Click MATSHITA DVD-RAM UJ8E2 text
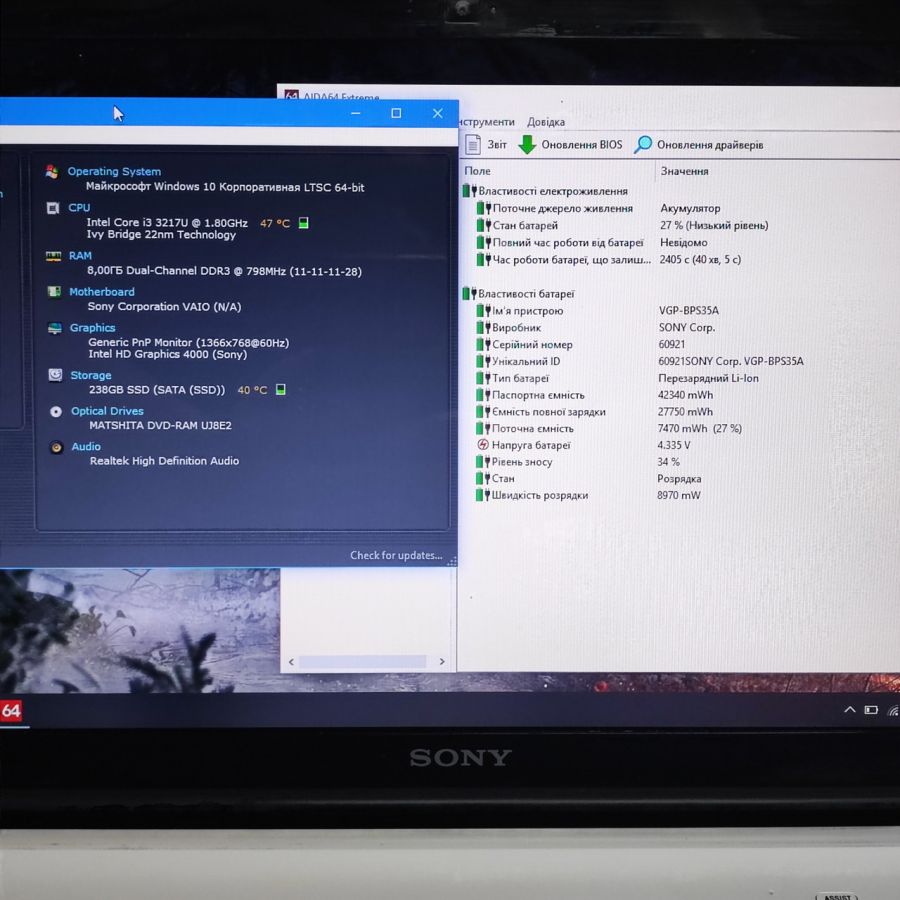The width and height of the screenshot is (900, 900). click(x=160, y=425)
